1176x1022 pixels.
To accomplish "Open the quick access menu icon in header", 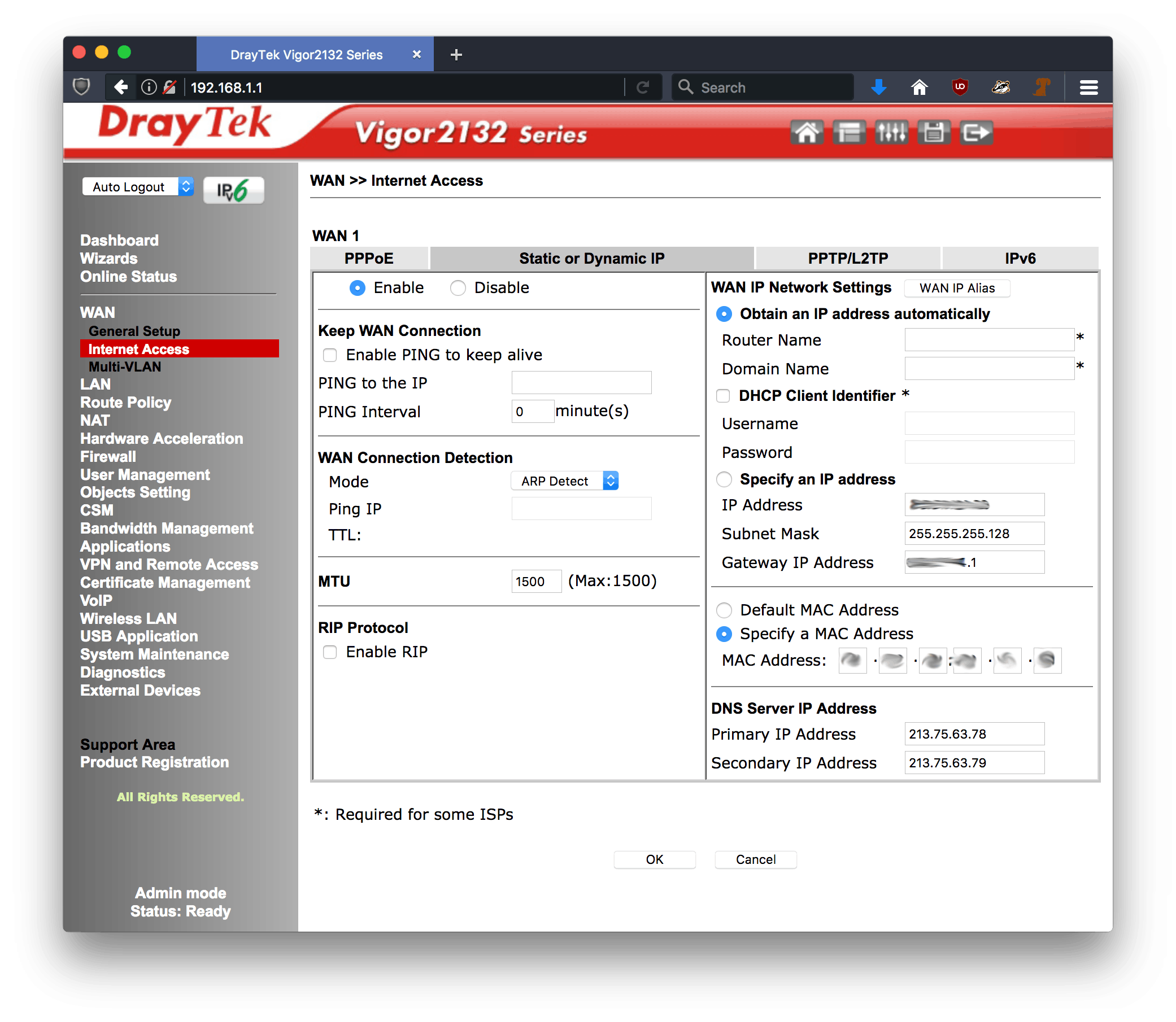I will click(848, 133).
